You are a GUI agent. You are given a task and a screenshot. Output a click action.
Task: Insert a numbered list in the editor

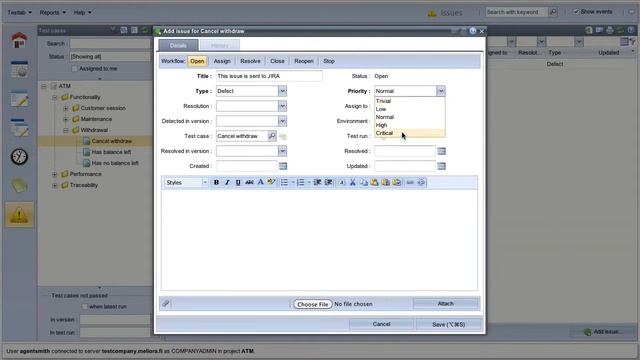click(300, 182)
